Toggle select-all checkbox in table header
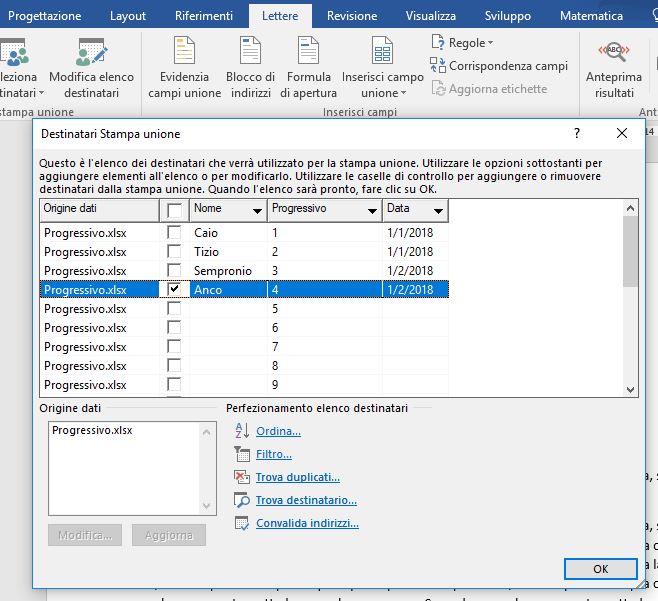658x601 pixels. (x=174, y=210)
